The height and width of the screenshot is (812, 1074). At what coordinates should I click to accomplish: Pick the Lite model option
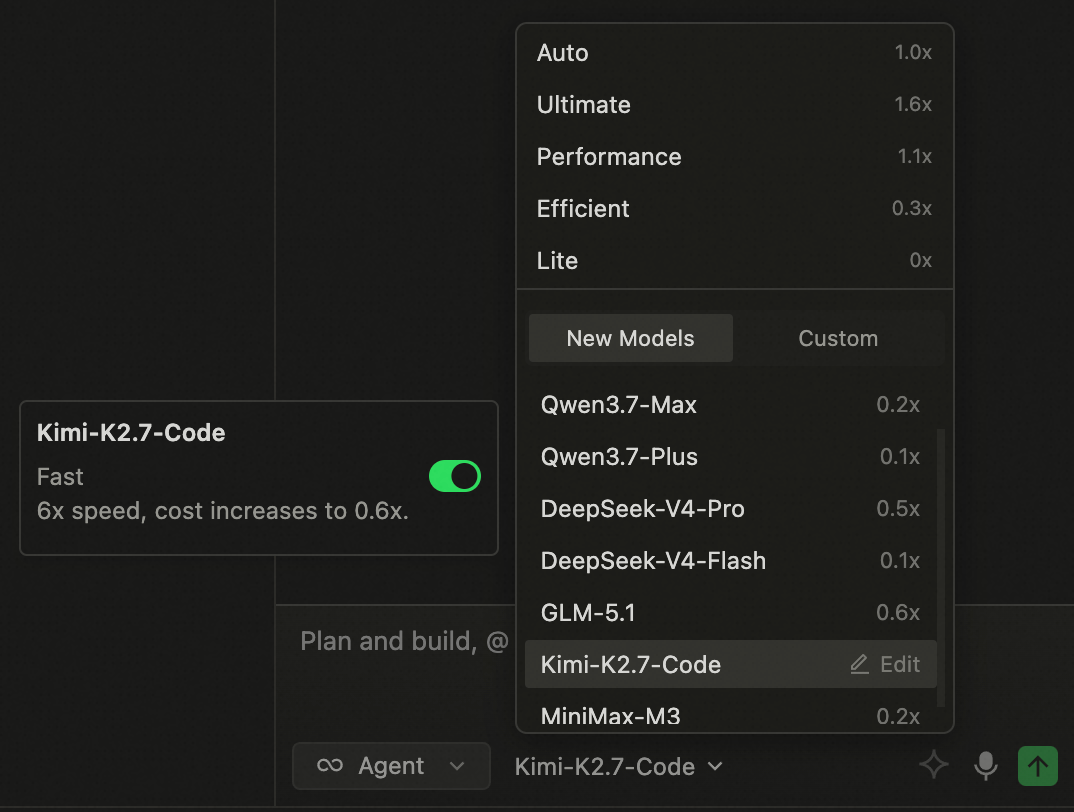point(734,261)
